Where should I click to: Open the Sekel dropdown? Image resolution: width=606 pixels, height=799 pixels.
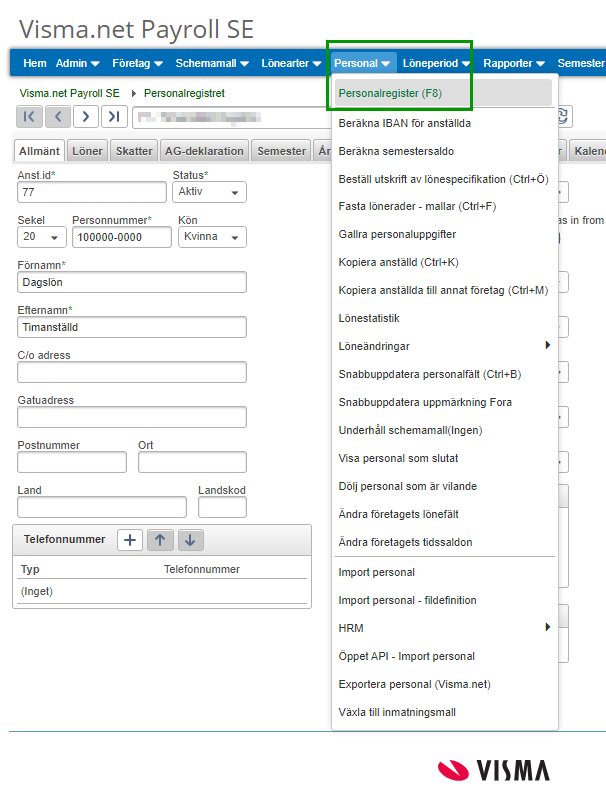42,237
